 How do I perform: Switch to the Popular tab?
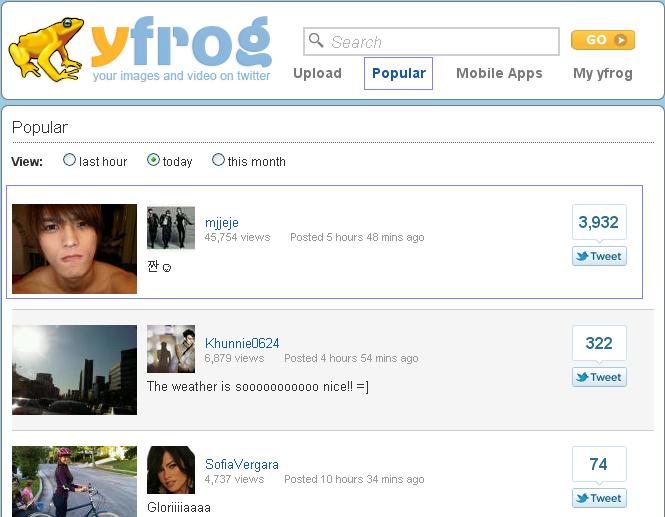tap(398, 73)
